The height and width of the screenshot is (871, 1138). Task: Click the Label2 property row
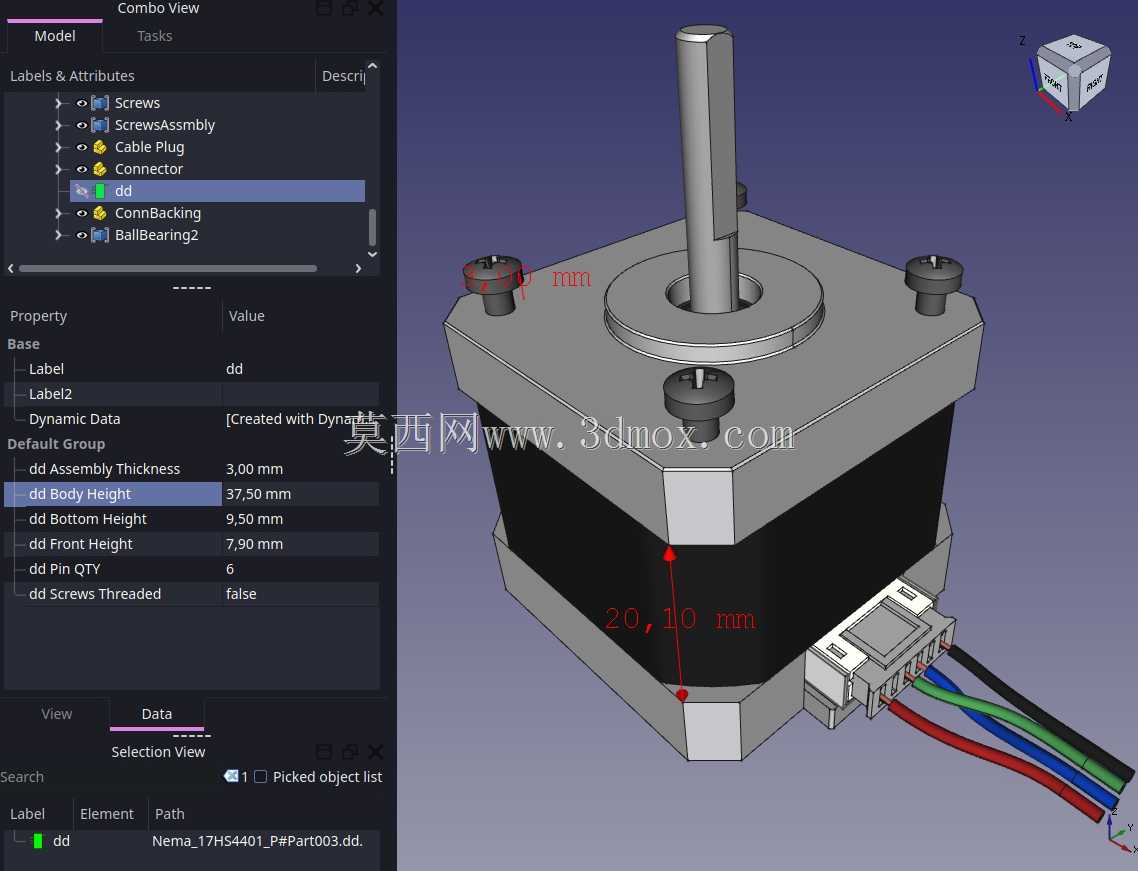[x=192, y=393]
